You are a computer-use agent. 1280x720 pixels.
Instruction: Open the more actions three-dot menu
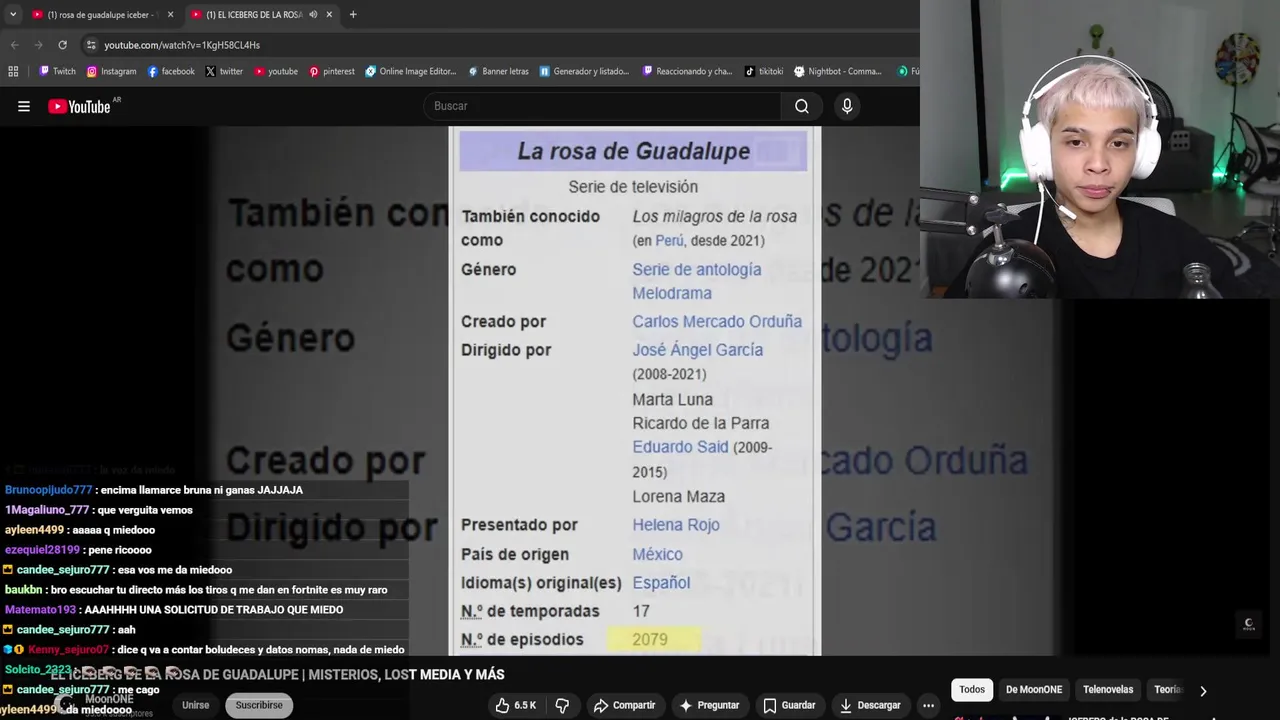pos(928,705)
